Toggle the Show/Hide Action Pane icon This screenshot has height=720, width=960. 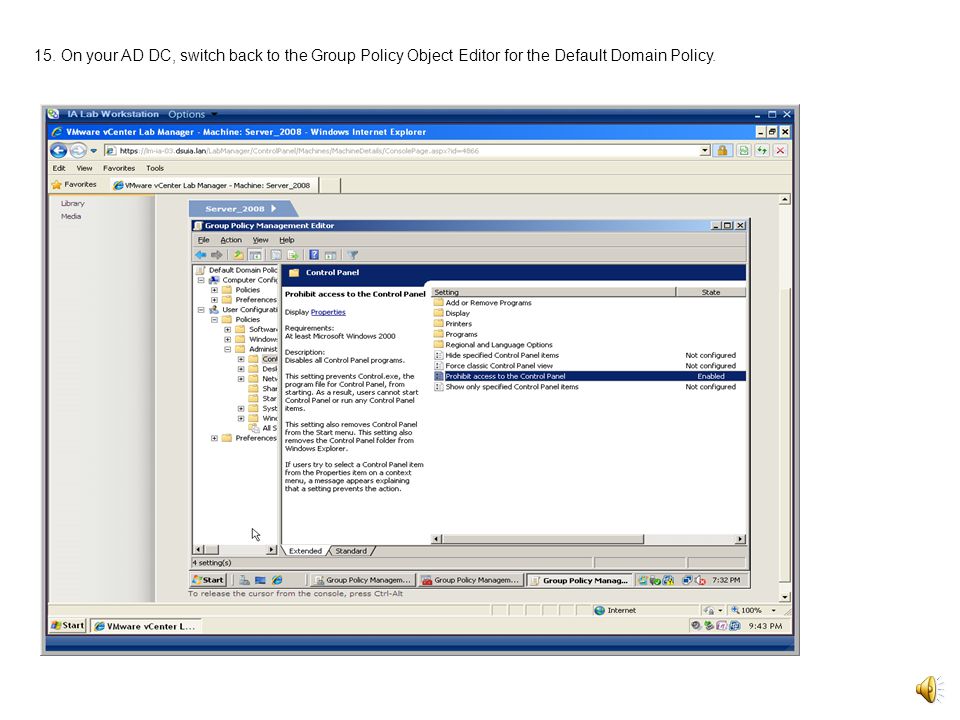coord(331,255)
